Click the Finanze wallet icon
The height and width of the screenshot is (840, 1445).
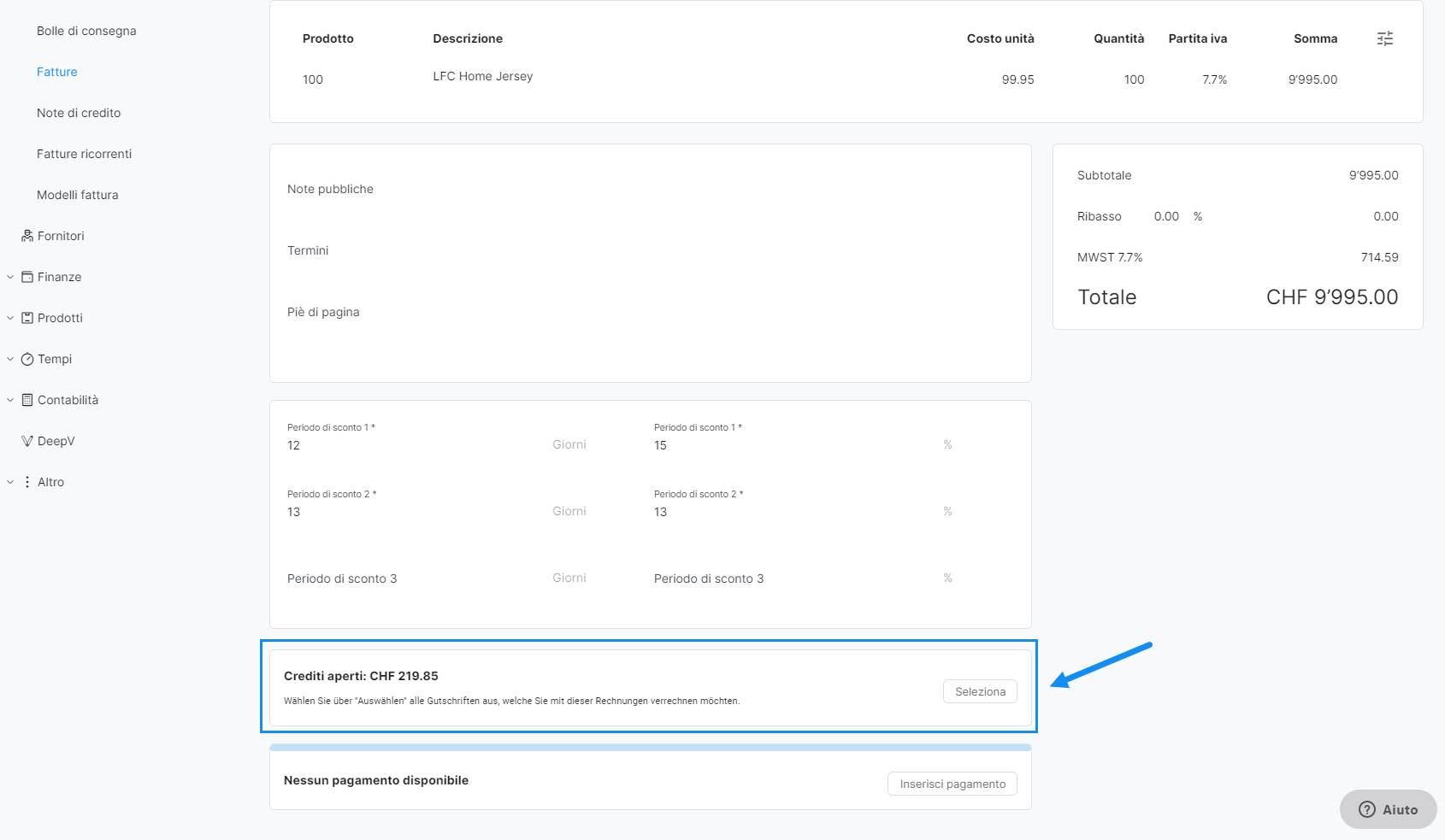coord(27,277)
